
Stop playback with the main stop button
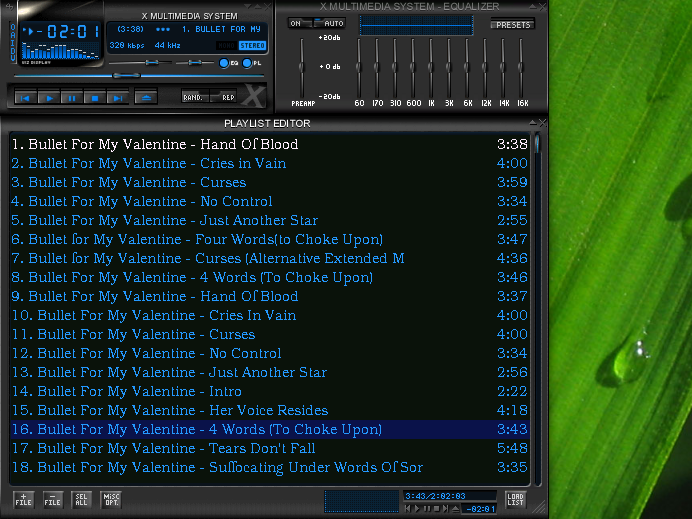94,98
